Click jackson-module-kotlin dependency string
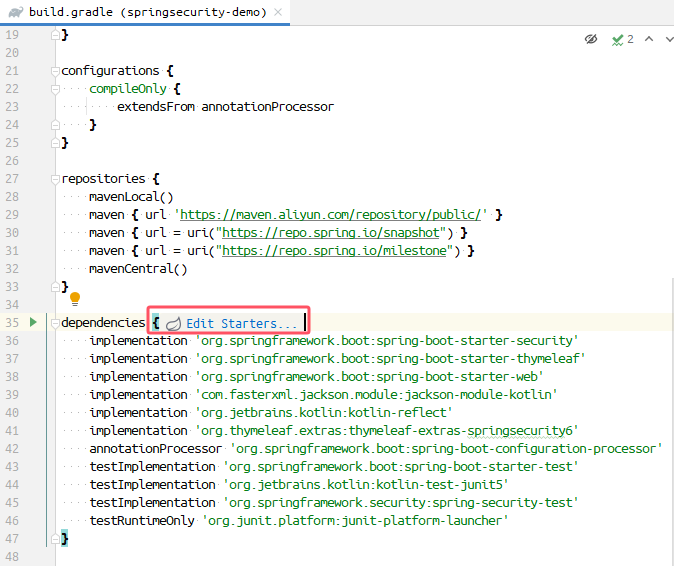Screen dimensions: 674x566 coord(376,395)
